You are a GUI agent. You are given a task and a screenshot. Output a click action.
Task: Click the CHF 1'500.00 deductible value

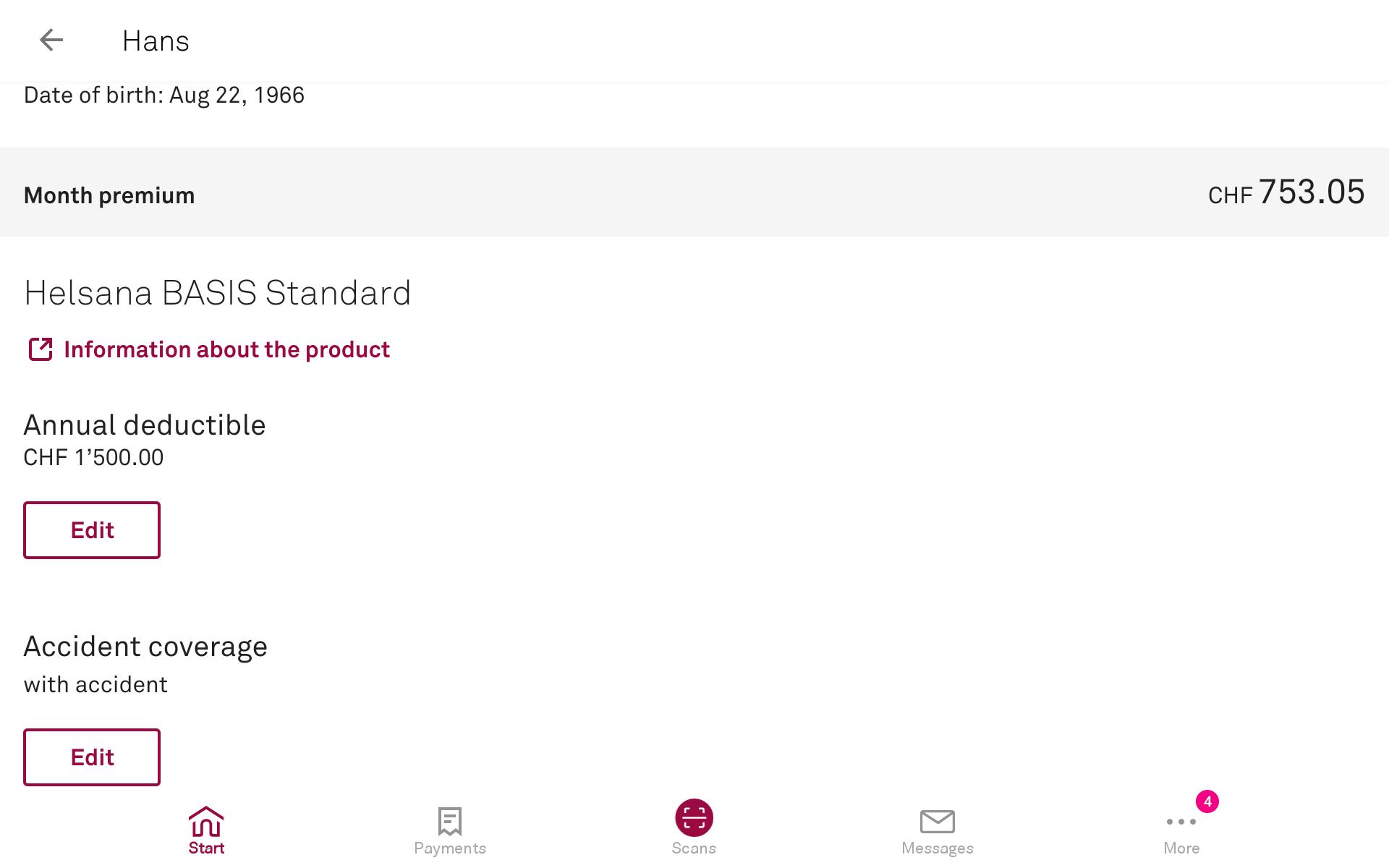click(x=93, y=457)
